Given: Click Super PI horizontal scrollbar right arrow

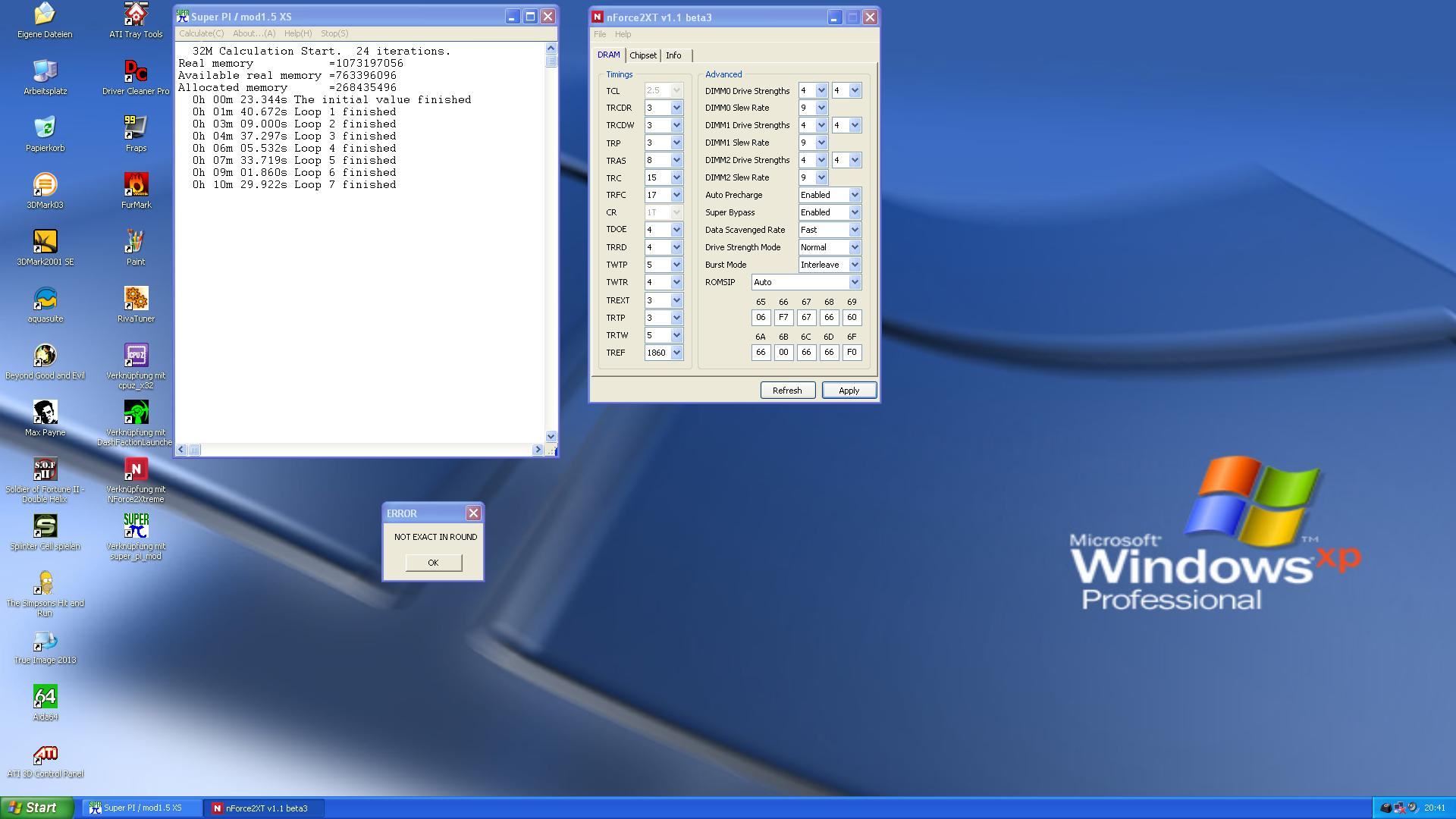Looking at the screenshot, I should click(538, 450).
